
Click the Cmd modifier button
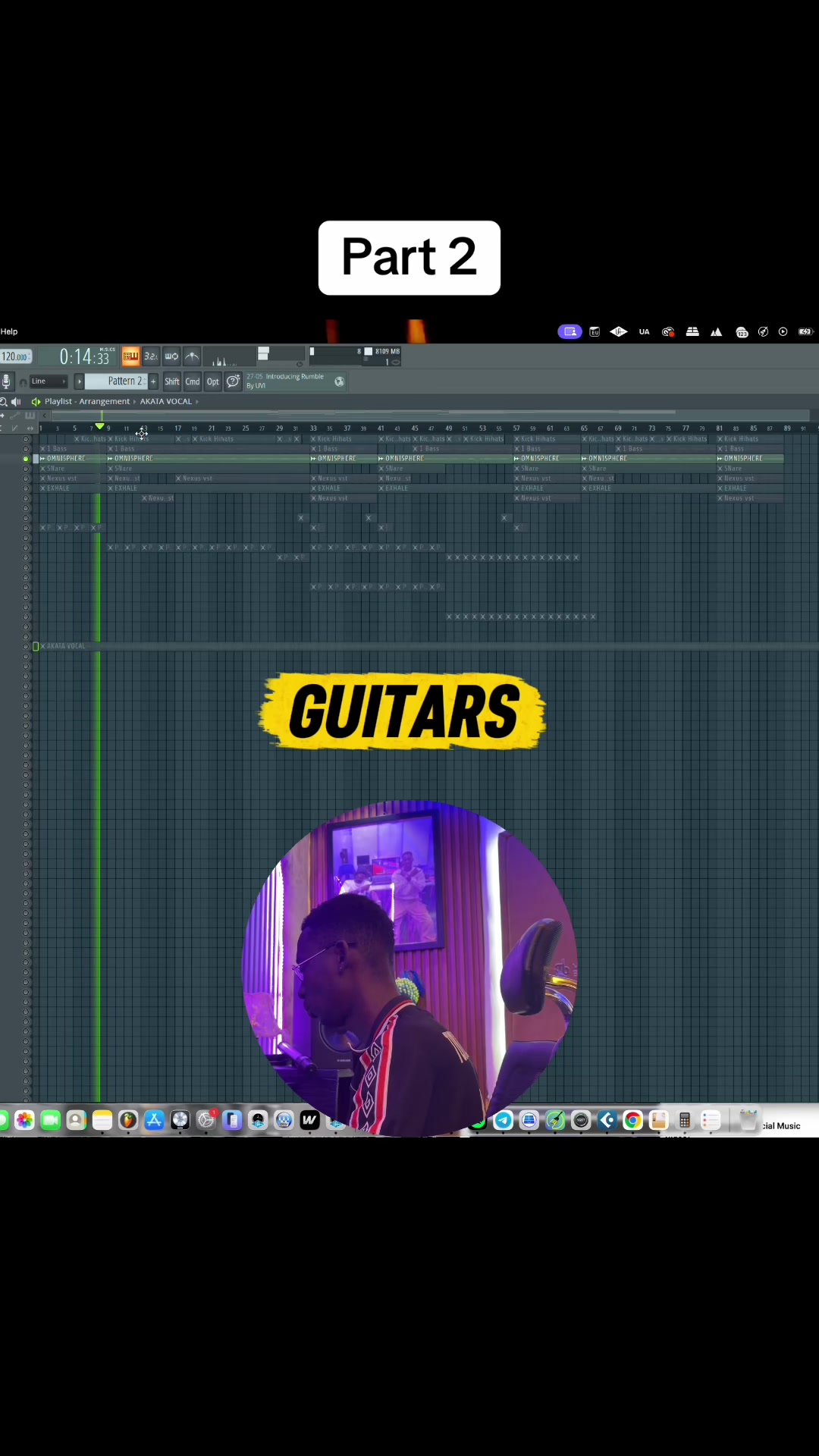pyautogui.click(x=193, y=381)
